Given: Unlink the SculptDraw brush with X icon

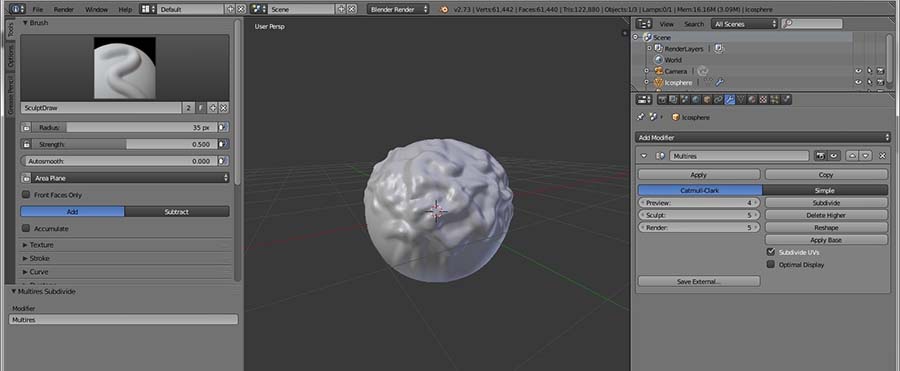Looking at the screenshot, I should click(223, 107).
